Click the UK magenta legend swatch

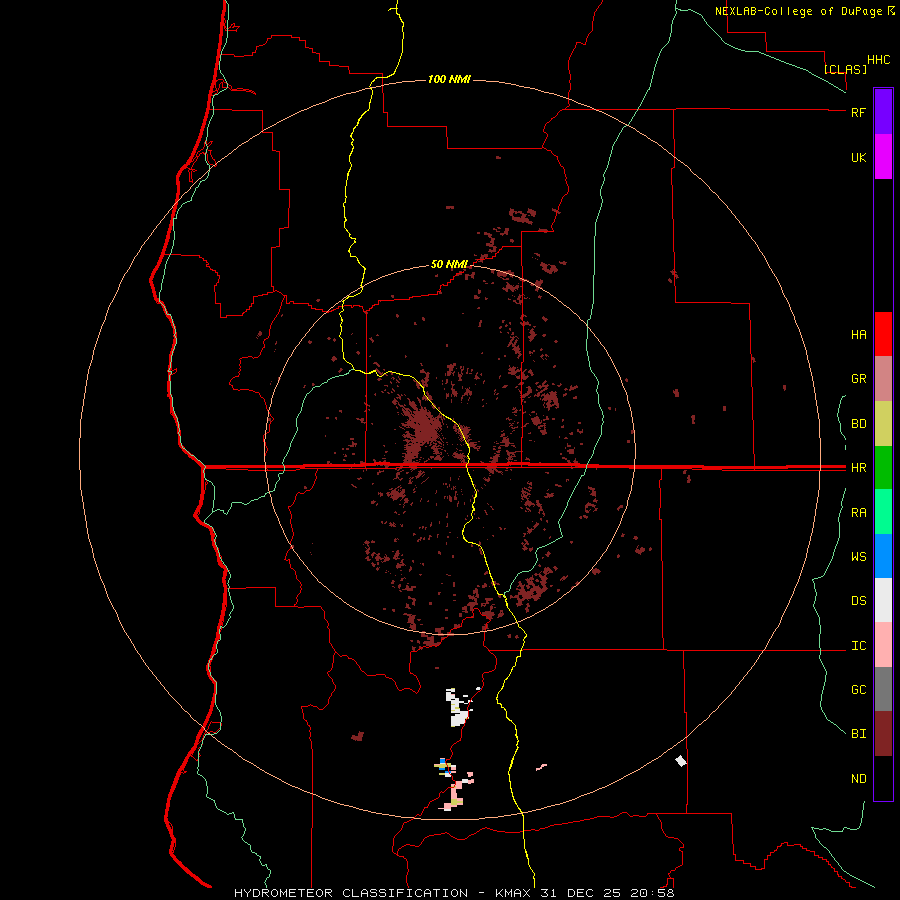(883, 157)
